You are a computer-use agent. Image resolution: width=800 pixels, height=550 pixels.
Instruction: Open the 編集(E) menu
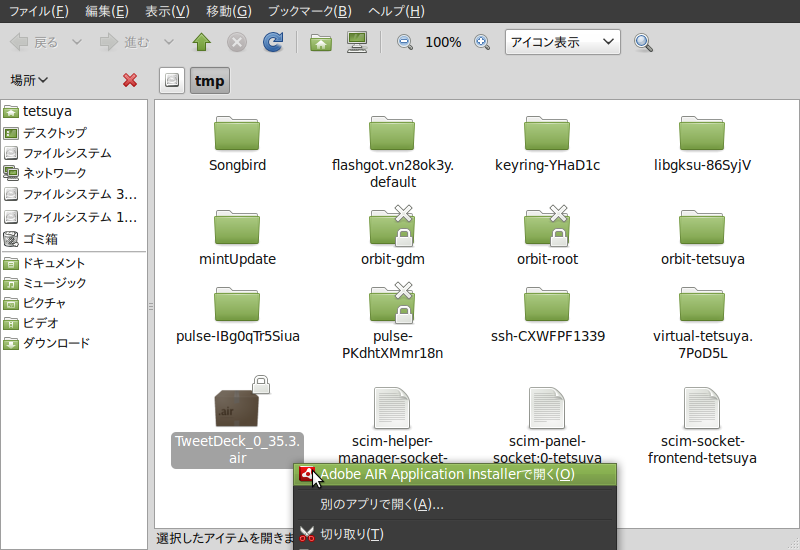[107, 11]
